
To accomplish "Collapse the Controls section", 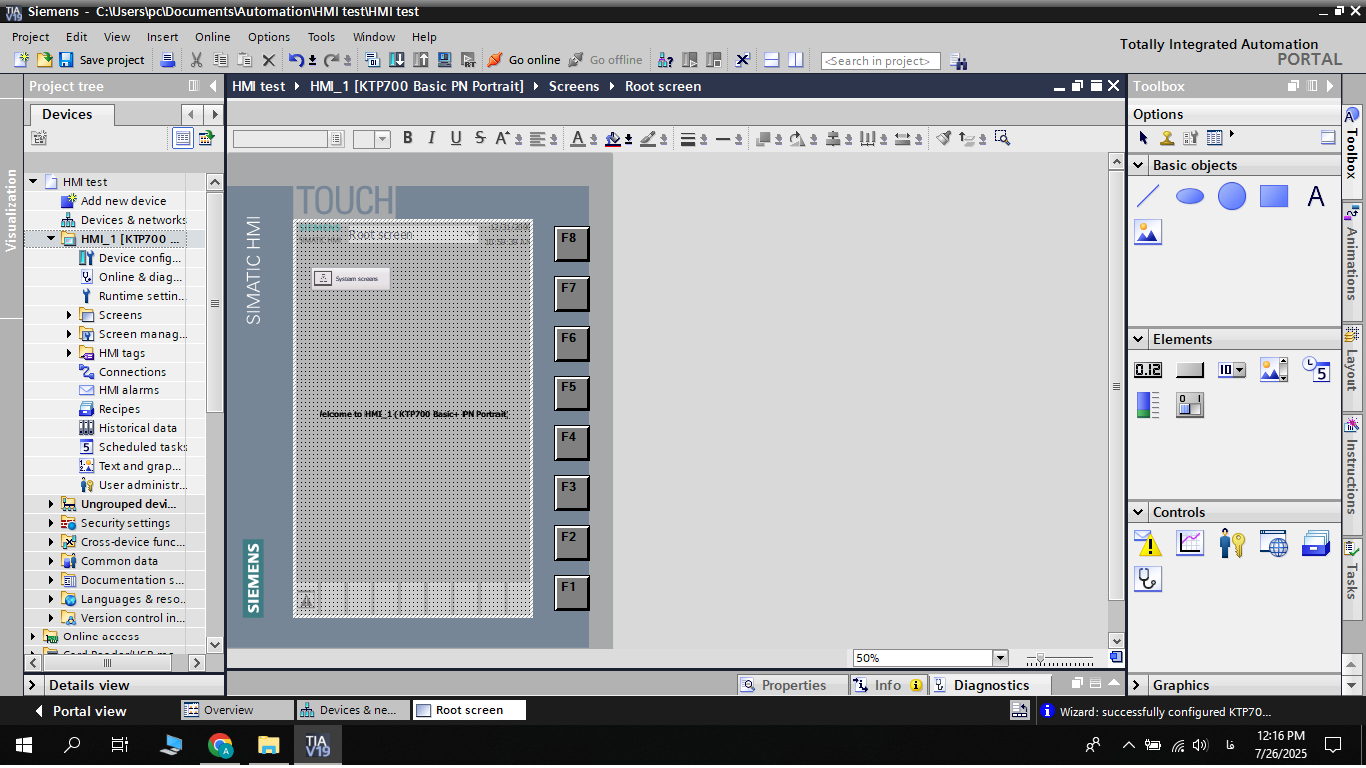I will (1138, 512).
